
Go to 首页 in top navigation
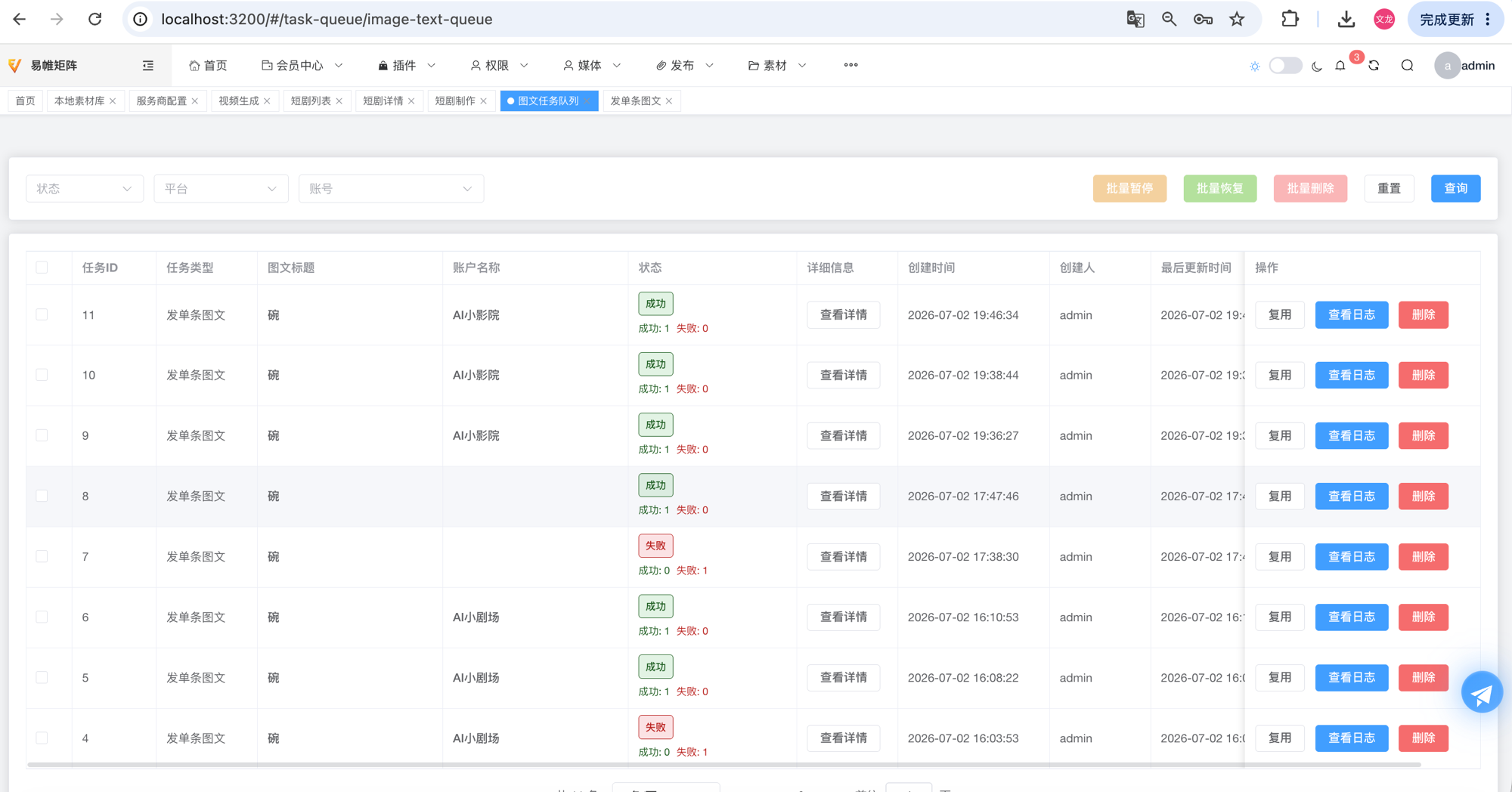click(208, 66)
